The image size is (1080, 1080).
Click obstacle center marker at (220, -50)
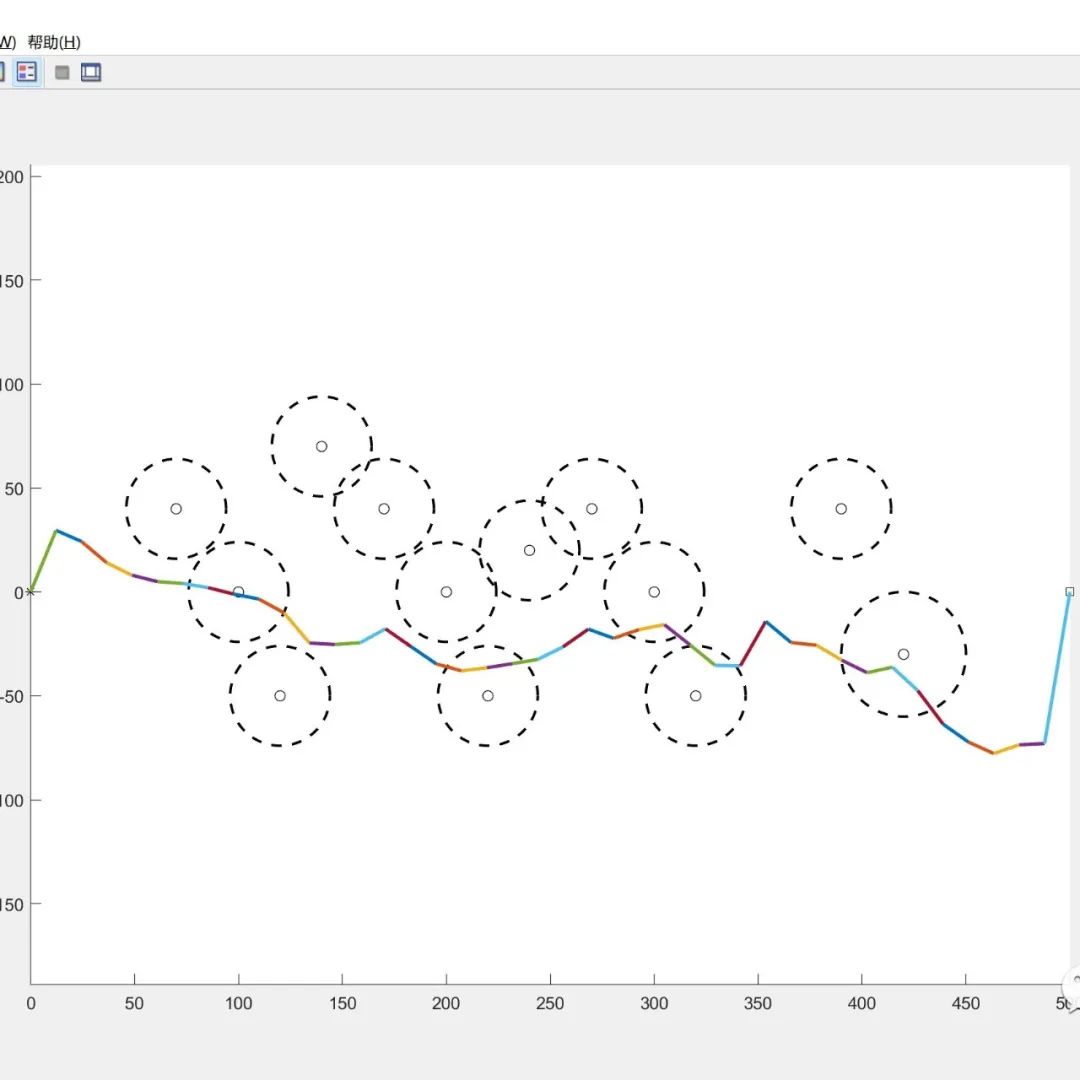488,696
